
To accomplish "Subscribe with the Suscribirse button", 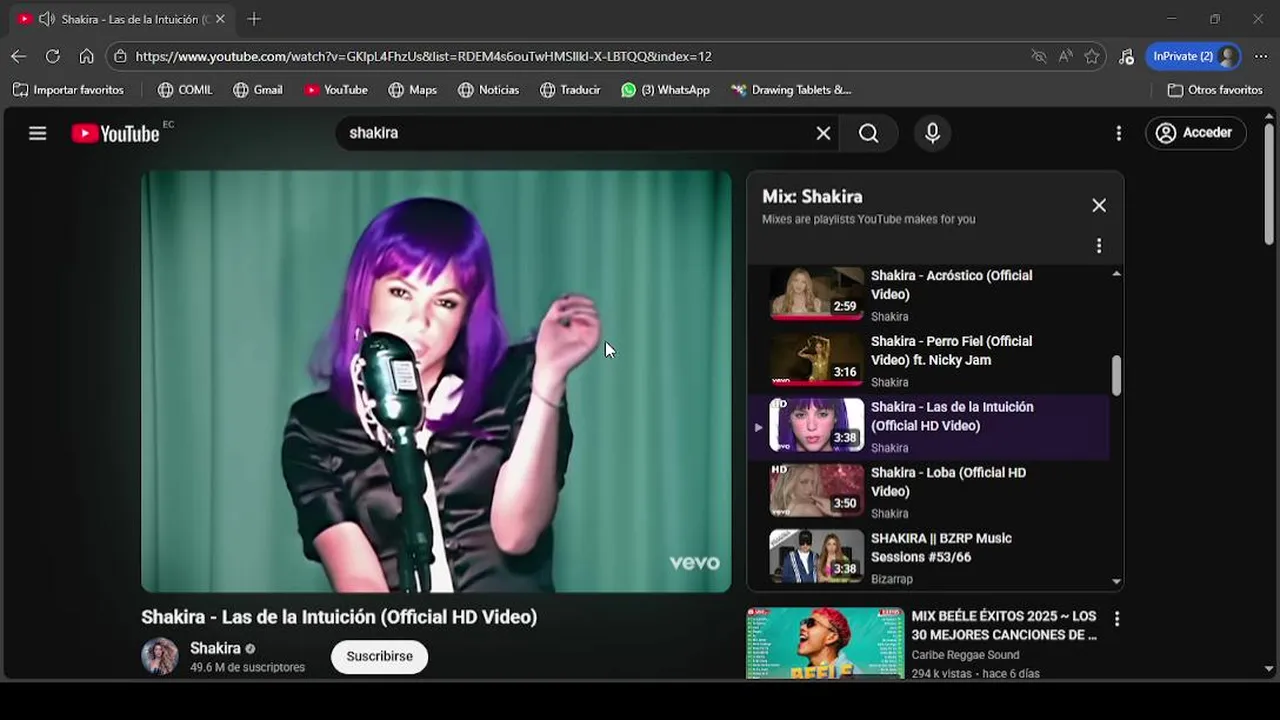I will point(379,656).
